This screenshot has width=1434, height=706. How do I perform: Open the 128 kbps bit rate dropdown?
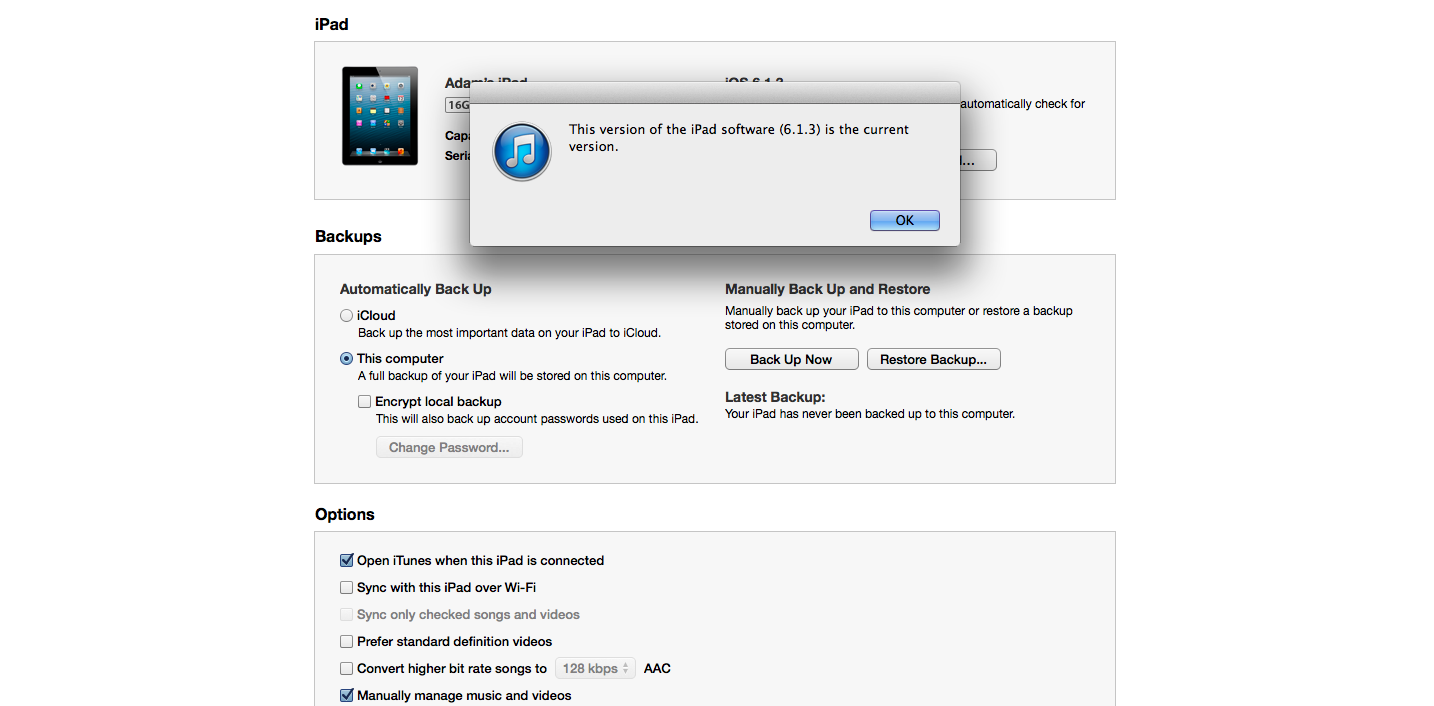tap(595, 668)
